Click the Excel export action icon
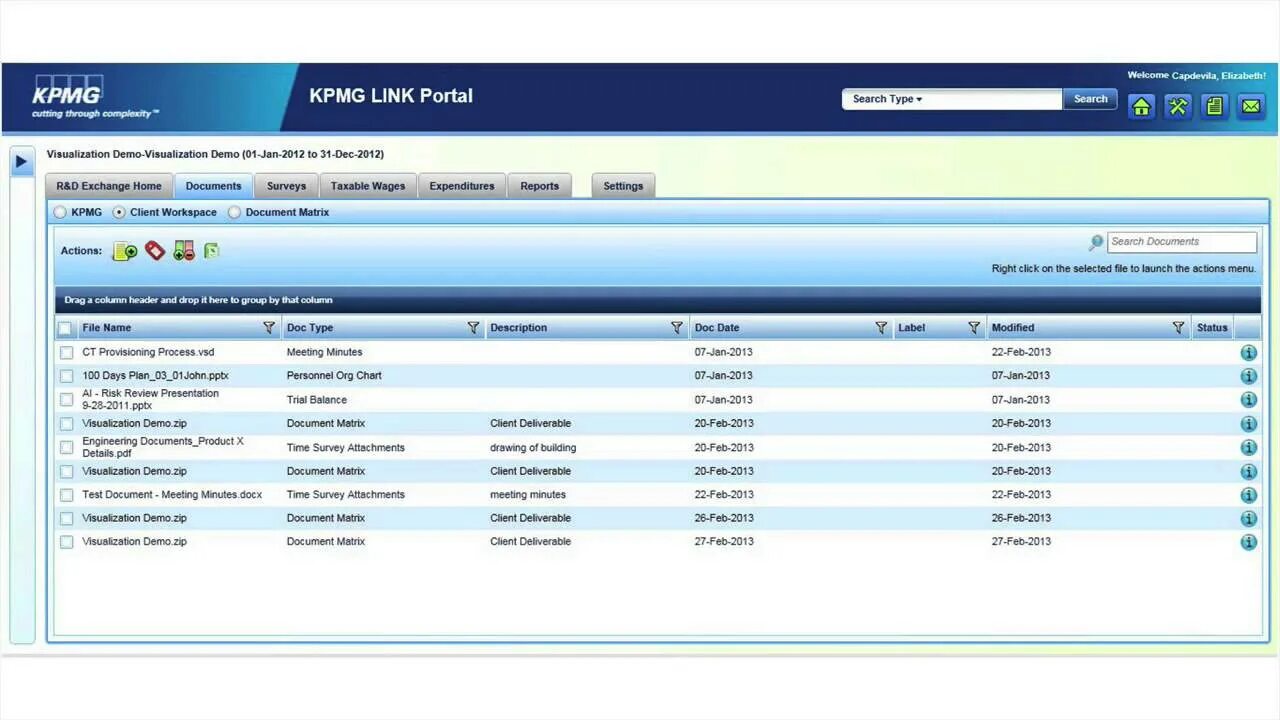1280x720 pixels. [211, 251]
